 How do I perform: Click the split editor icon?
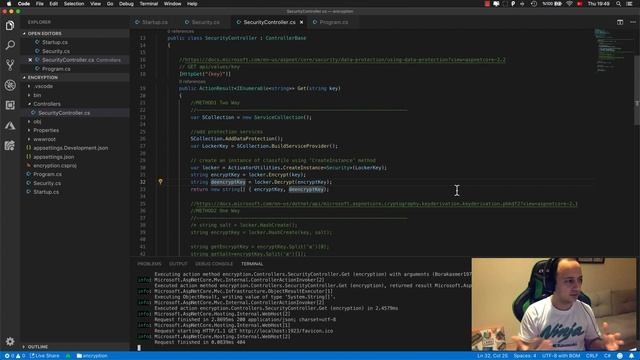(620, 22)
